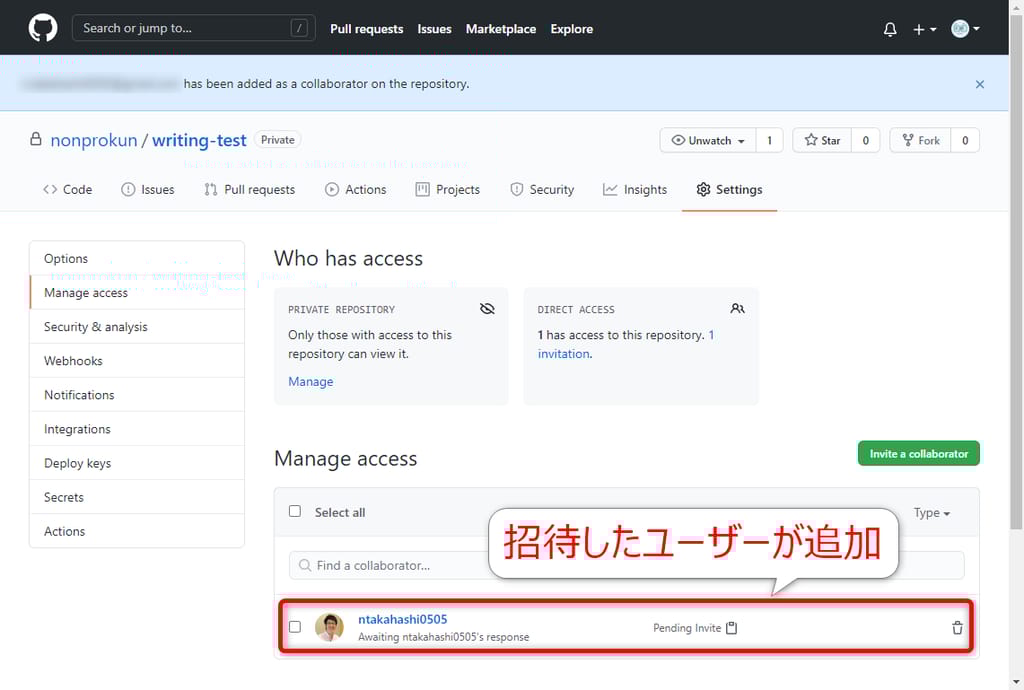
Task: Click Manage link under Private repository
Action: pyautogui.click(x=311, y=381)
